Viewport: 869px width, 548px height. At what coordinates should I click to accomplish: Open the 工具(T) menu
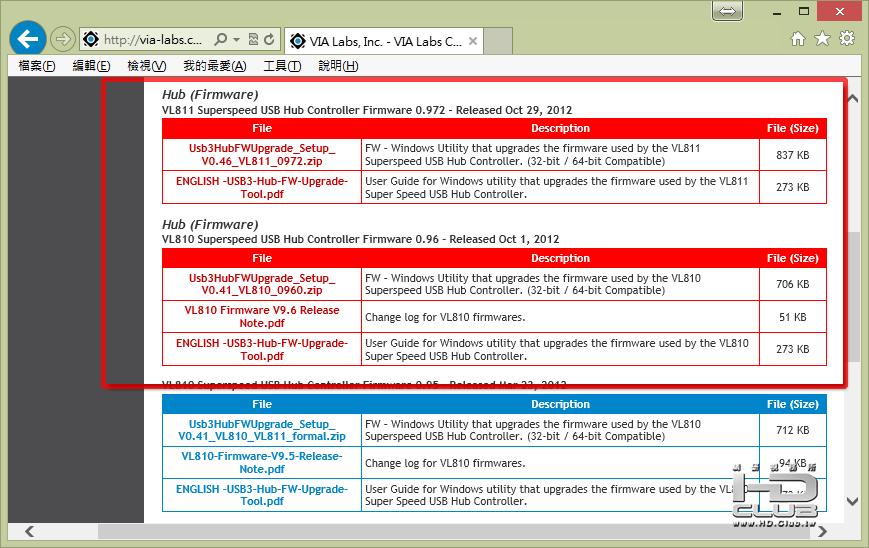pyautogui.click(x=282, y=66)
